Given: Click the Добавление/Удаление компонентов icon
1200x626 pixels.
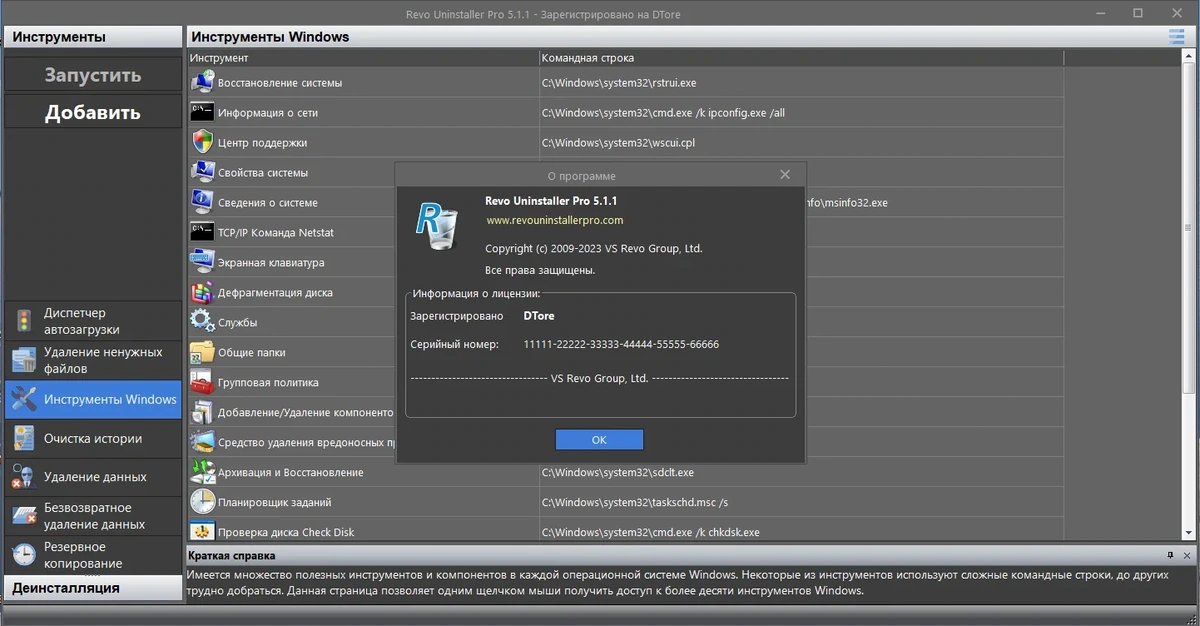Looking at the screenshot, I should click(202, 412).
